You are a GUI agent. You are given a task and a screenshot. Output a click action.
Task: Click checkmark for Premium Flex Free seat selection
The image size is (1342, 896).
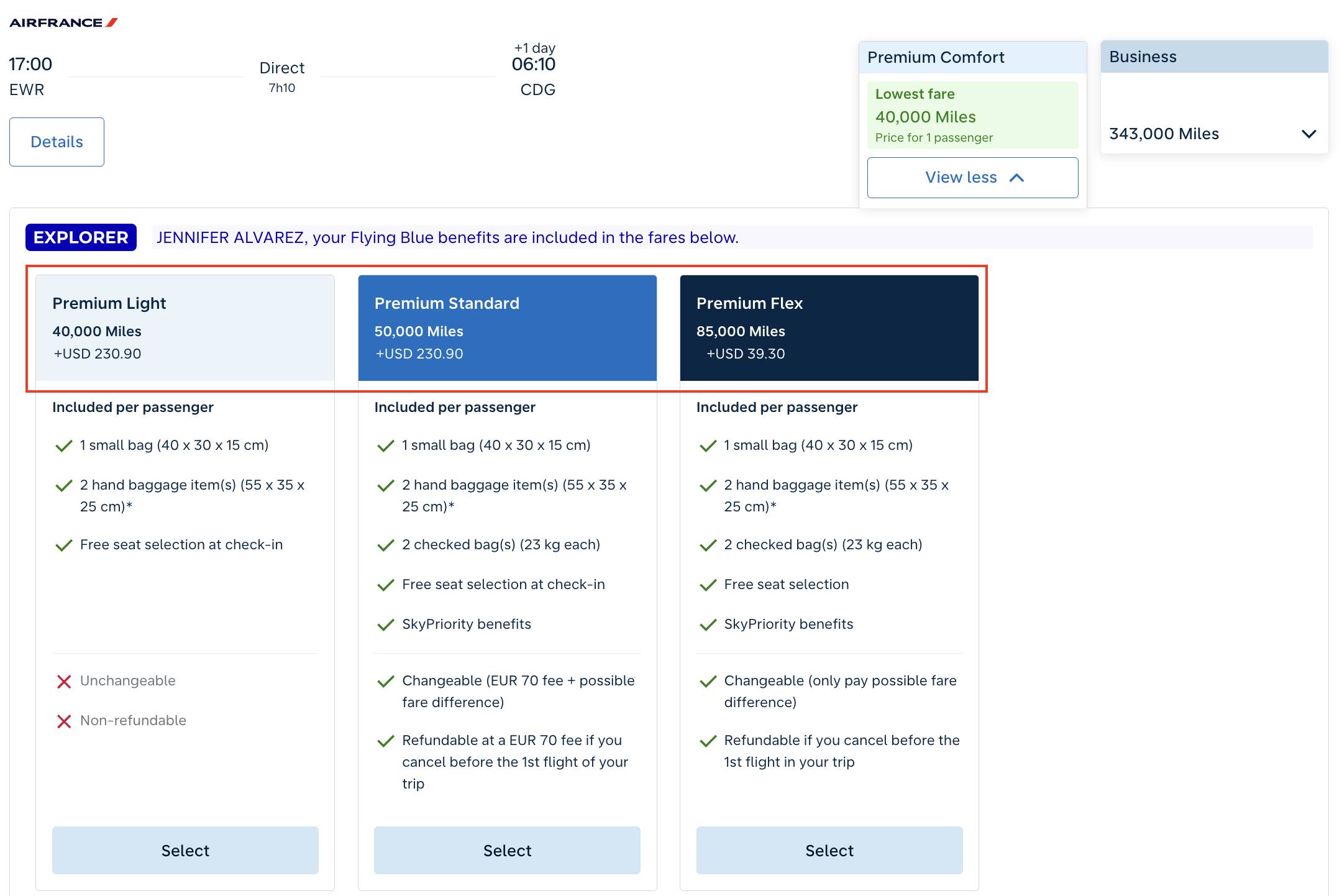pos(708,585)
